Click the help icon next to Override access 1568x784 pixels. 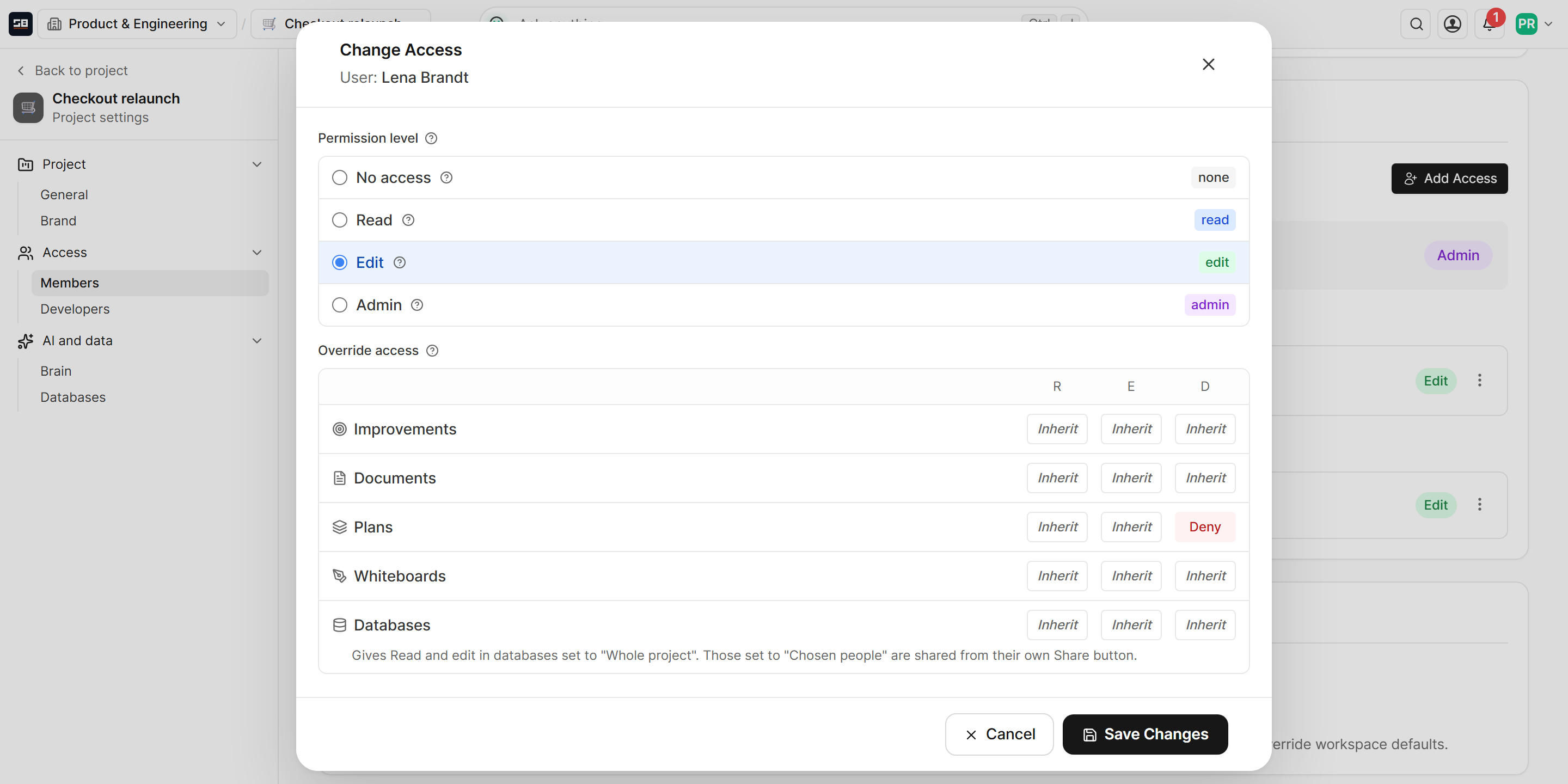click(x=432, y=351)
